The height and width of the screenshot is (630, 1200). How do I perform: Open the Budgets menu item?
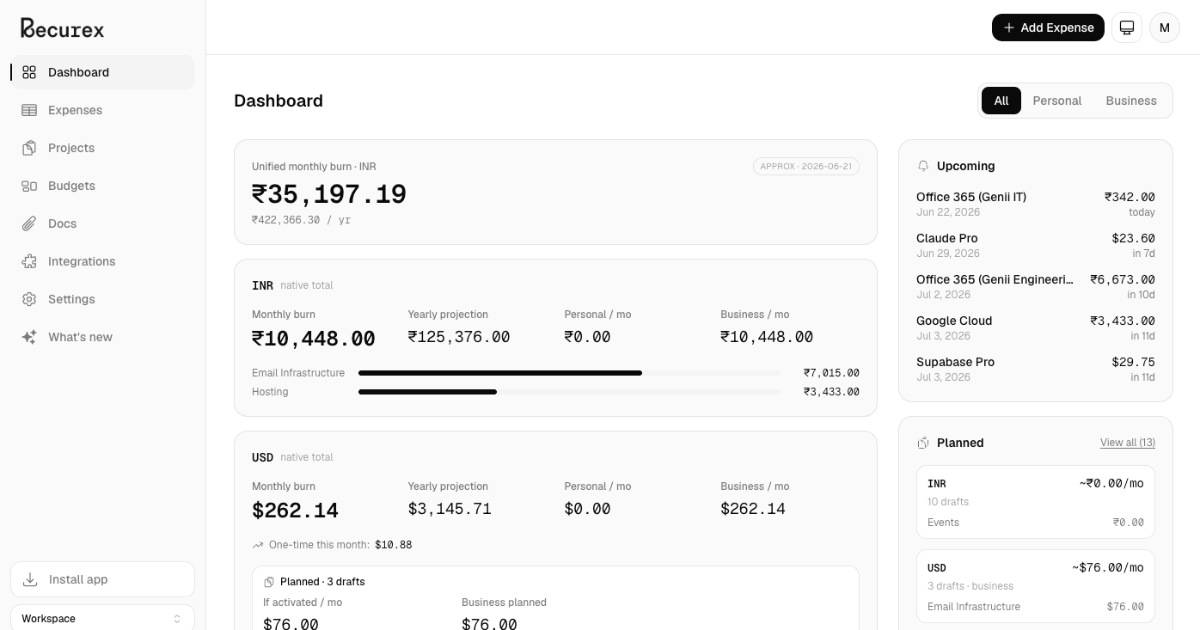102,186
